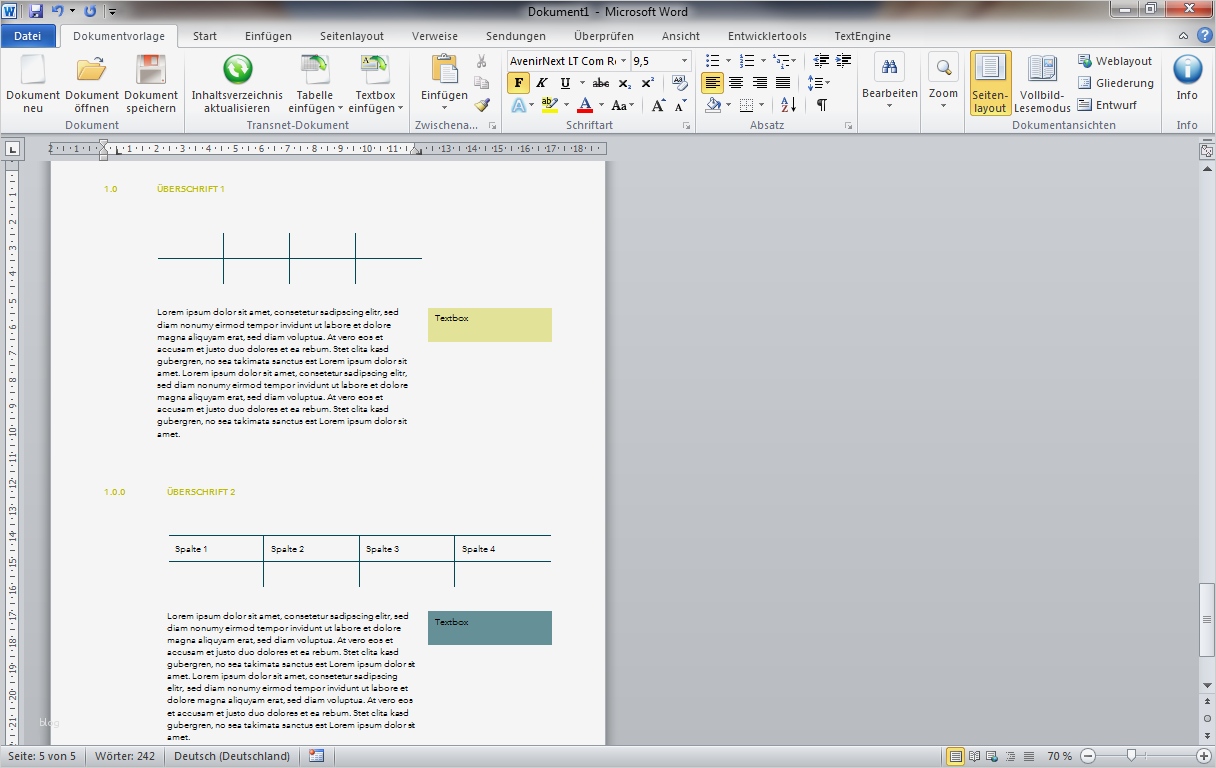Click the Deutsch (Deutschland) language indicator
The width and height of the screenshot is (1216, 768).
232,756
